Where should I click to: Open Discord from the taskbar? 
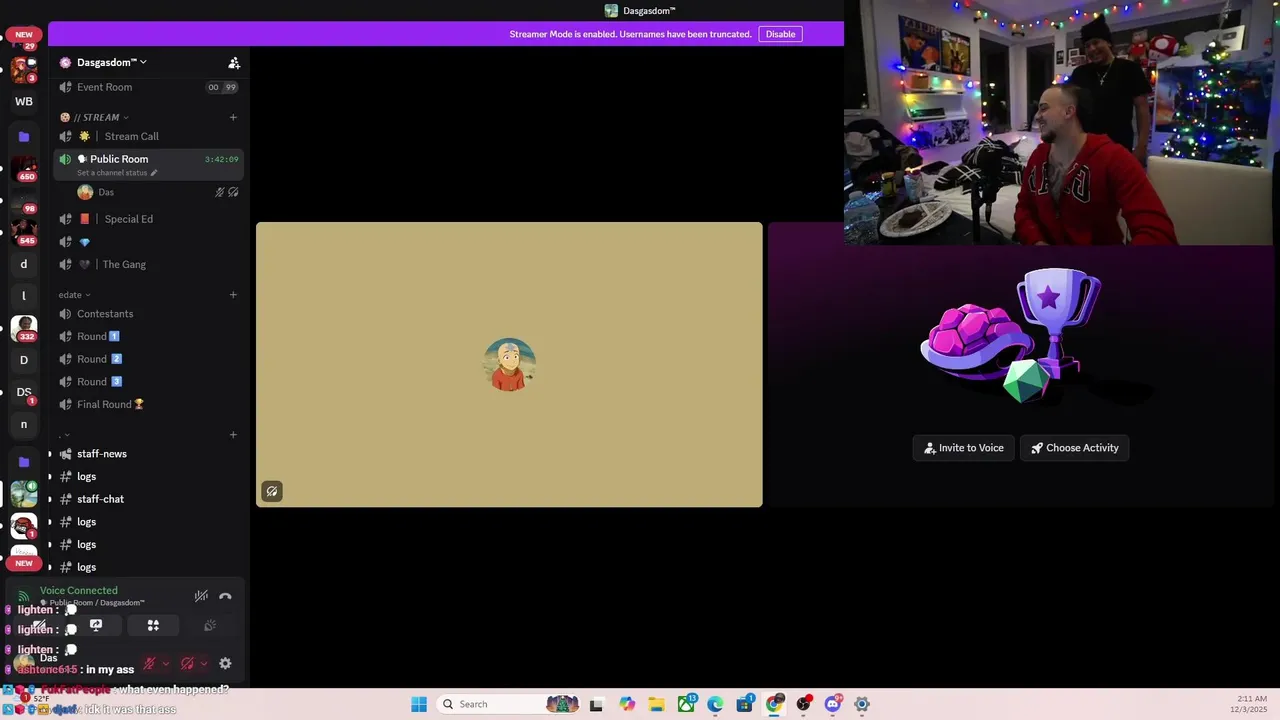pos(833,704)
